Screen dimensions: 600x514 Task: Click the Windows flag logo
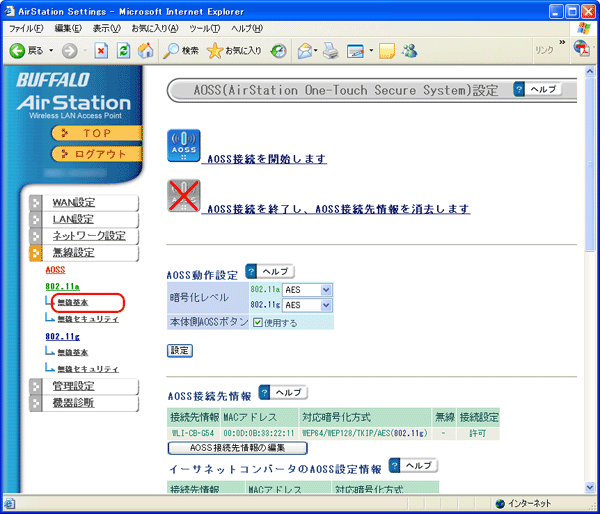[584, 28]
